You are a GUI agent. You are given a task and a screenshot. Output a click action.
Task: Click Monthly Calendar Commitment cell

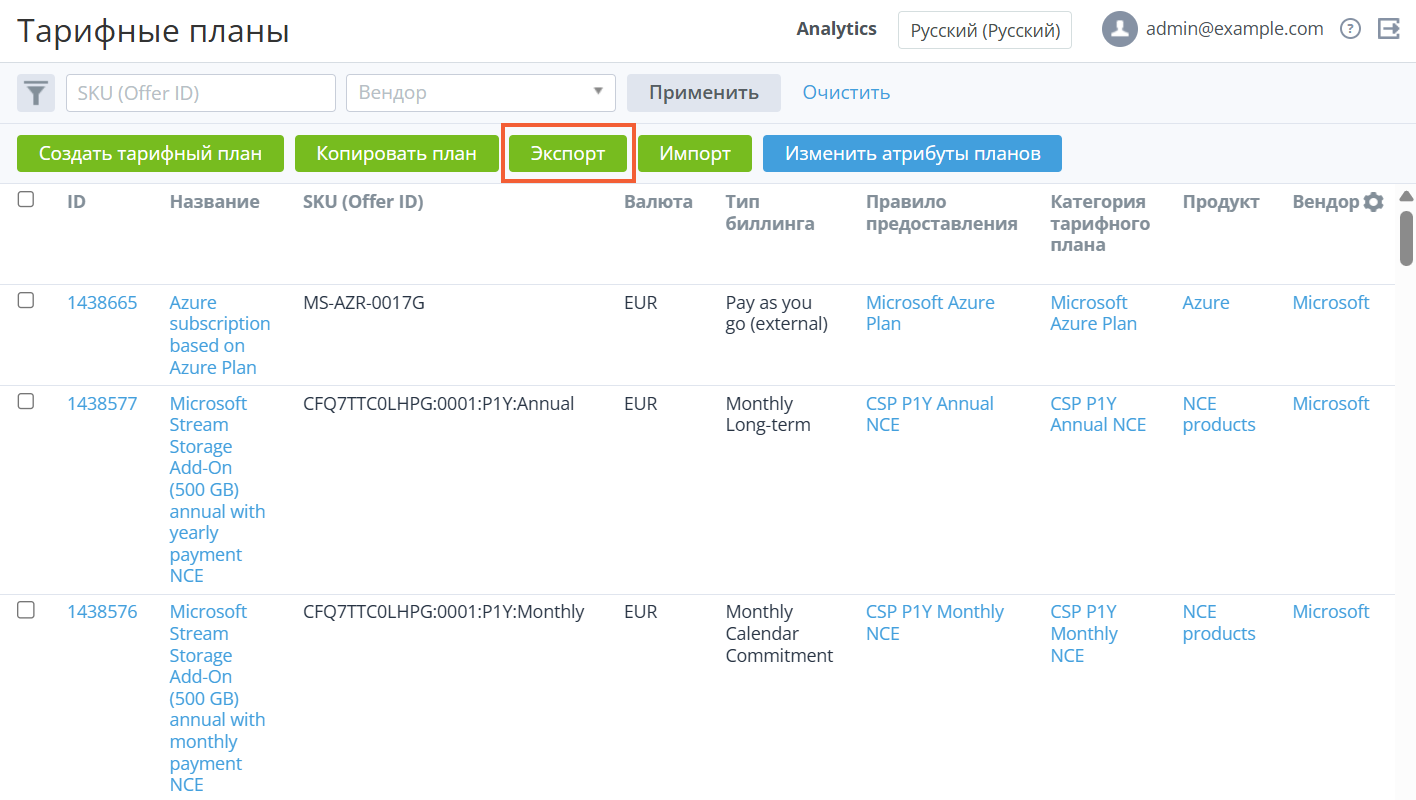click(x=779, y=633)
